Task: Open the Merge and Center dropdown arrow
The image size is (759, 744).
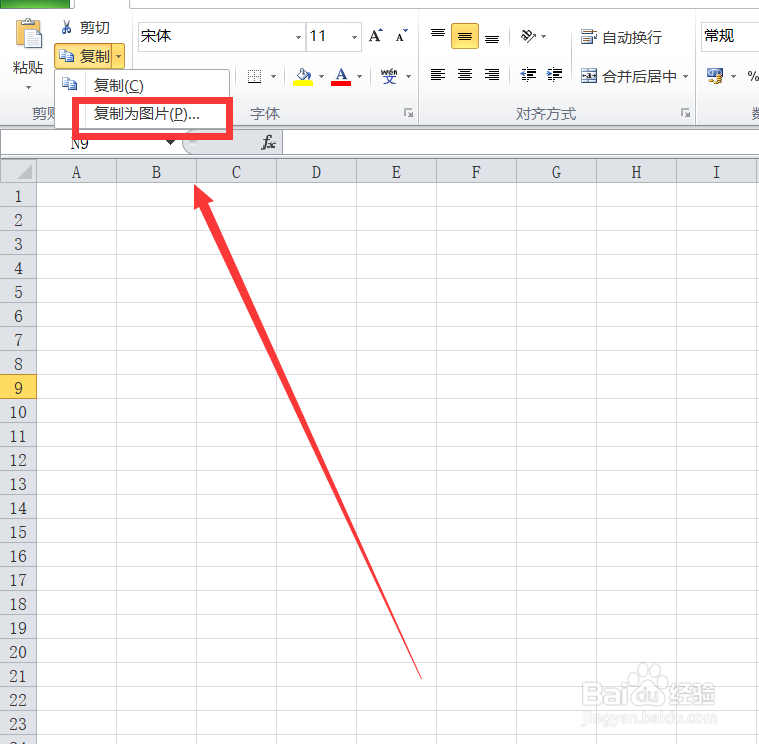Action: 685,76
